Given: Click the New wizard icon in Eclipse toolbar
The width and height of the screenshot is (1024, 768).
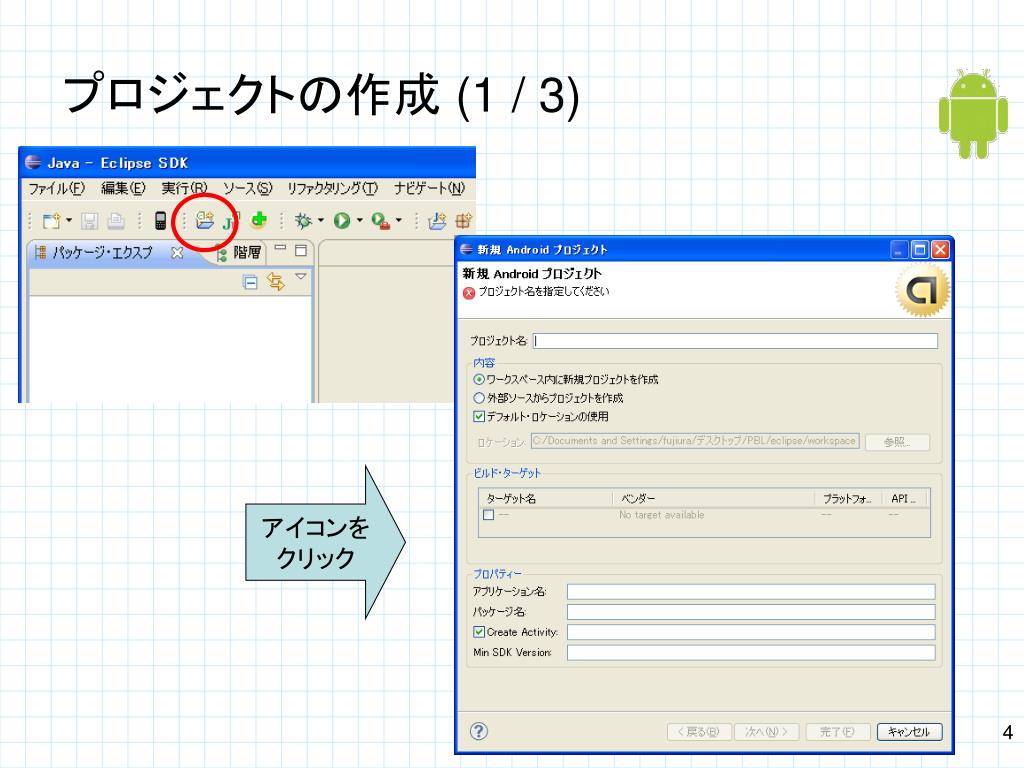Looking at the screenshot, I should [51, 221].
